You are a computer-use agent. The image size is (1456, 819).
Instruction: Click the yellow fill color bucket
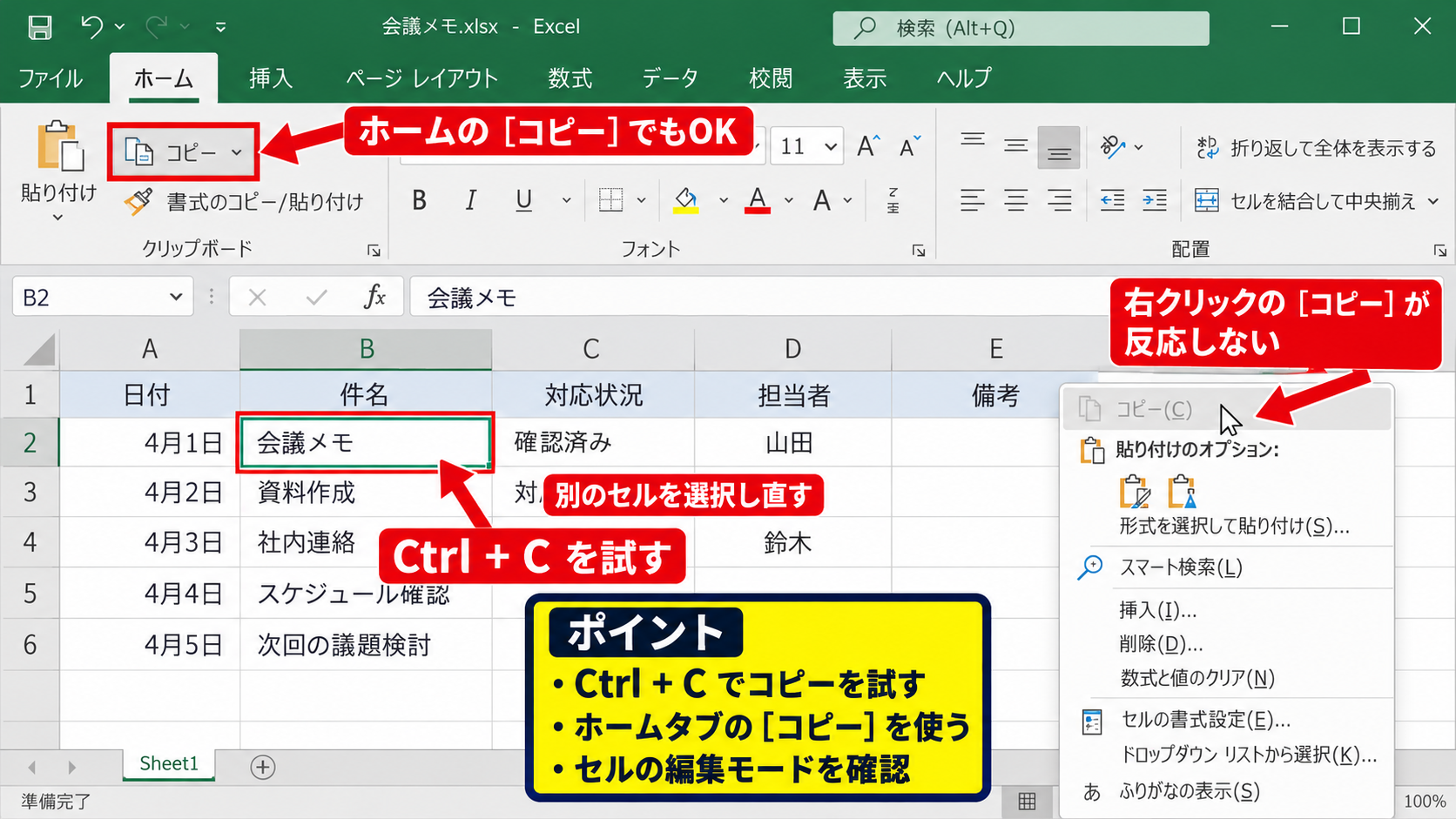tap(686, 200)
